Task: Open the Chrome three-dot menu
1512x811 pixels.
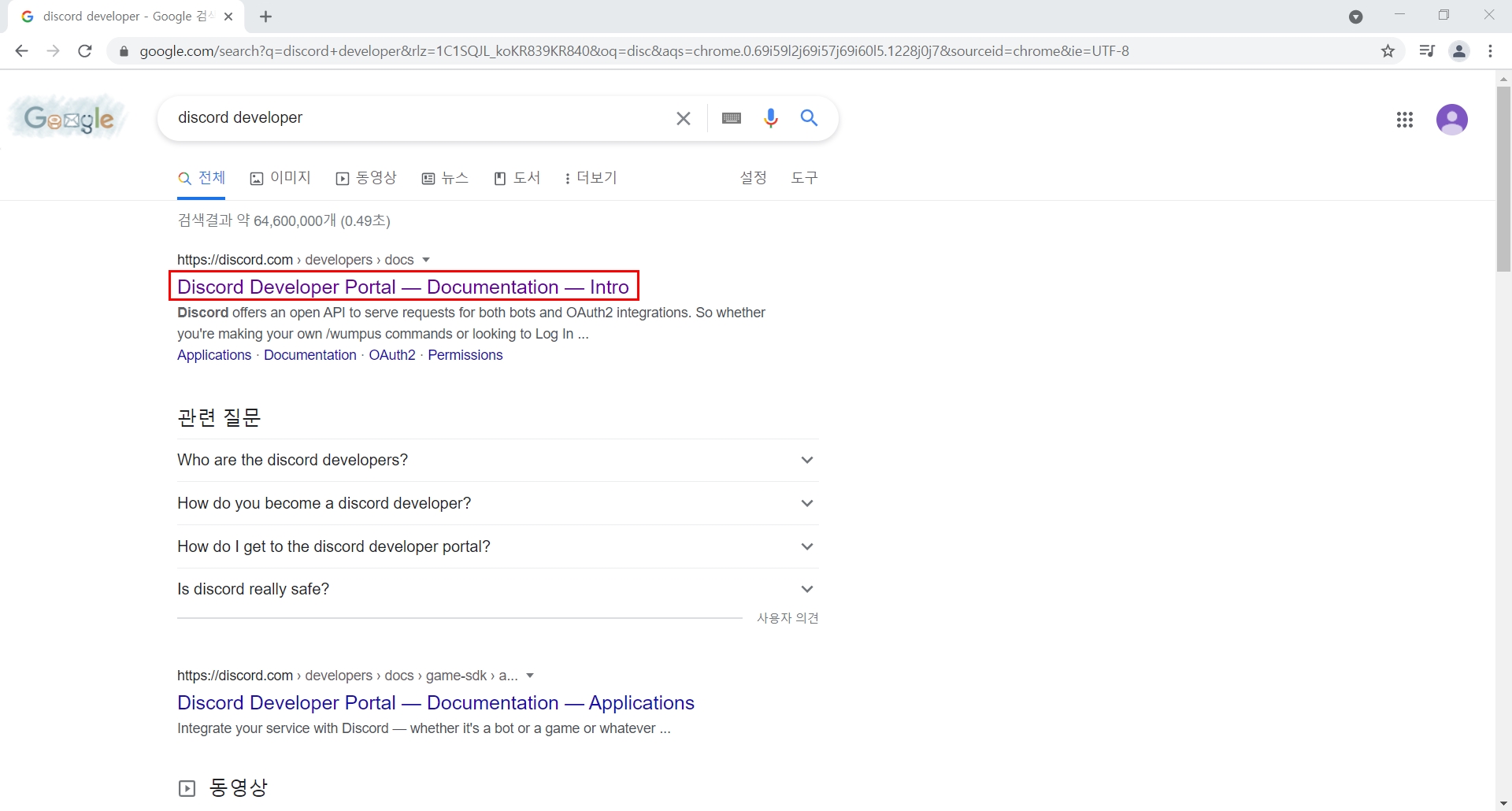Action: pos(1491,51)
